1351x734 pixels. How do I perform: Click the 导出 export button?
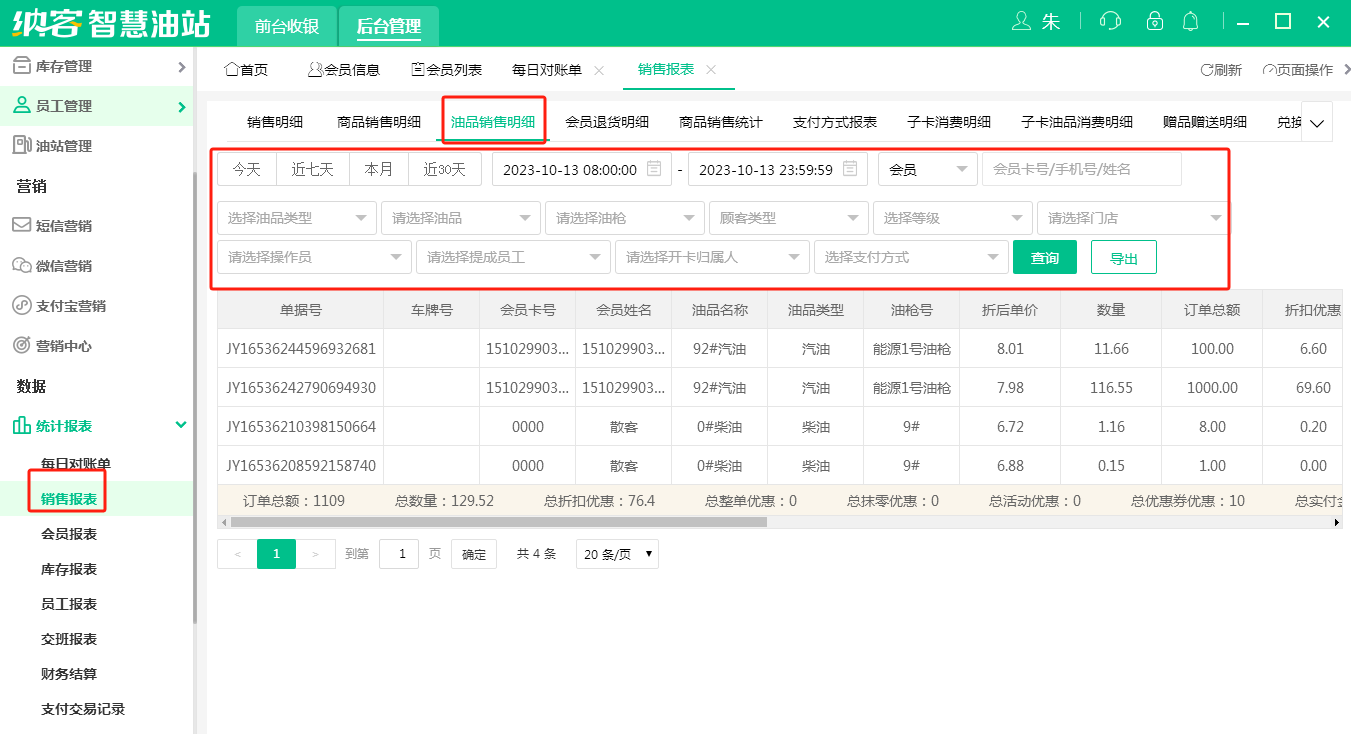[x=1123, y=257]
